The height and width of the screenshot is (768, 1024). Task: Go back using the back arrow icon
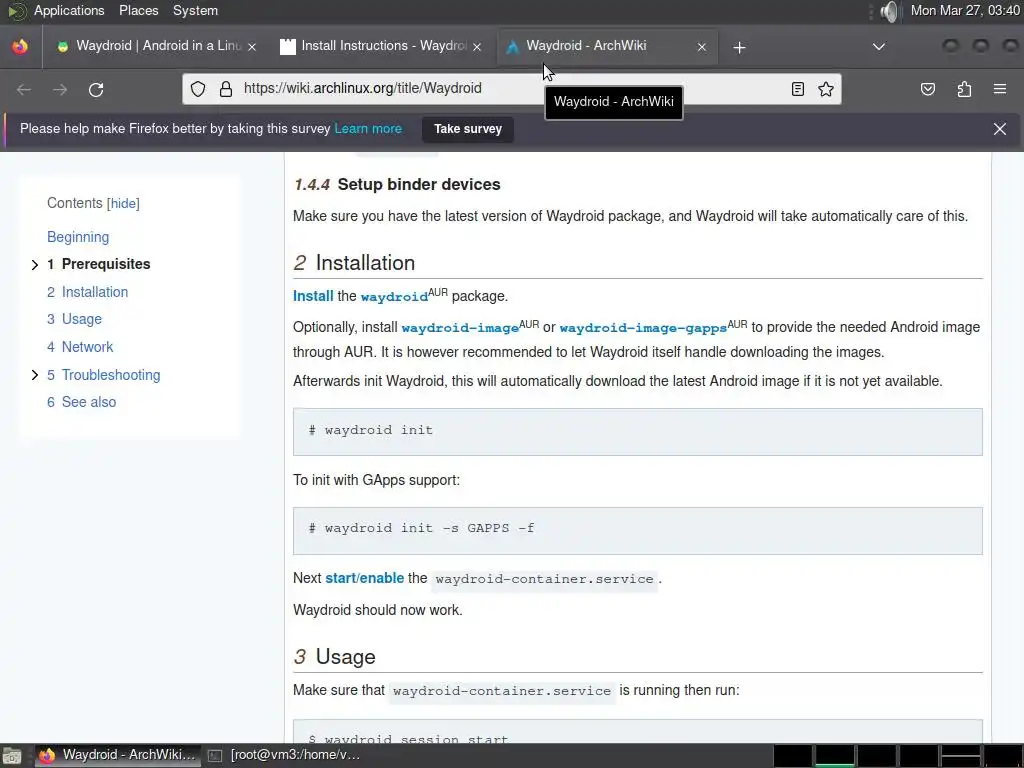24,89
